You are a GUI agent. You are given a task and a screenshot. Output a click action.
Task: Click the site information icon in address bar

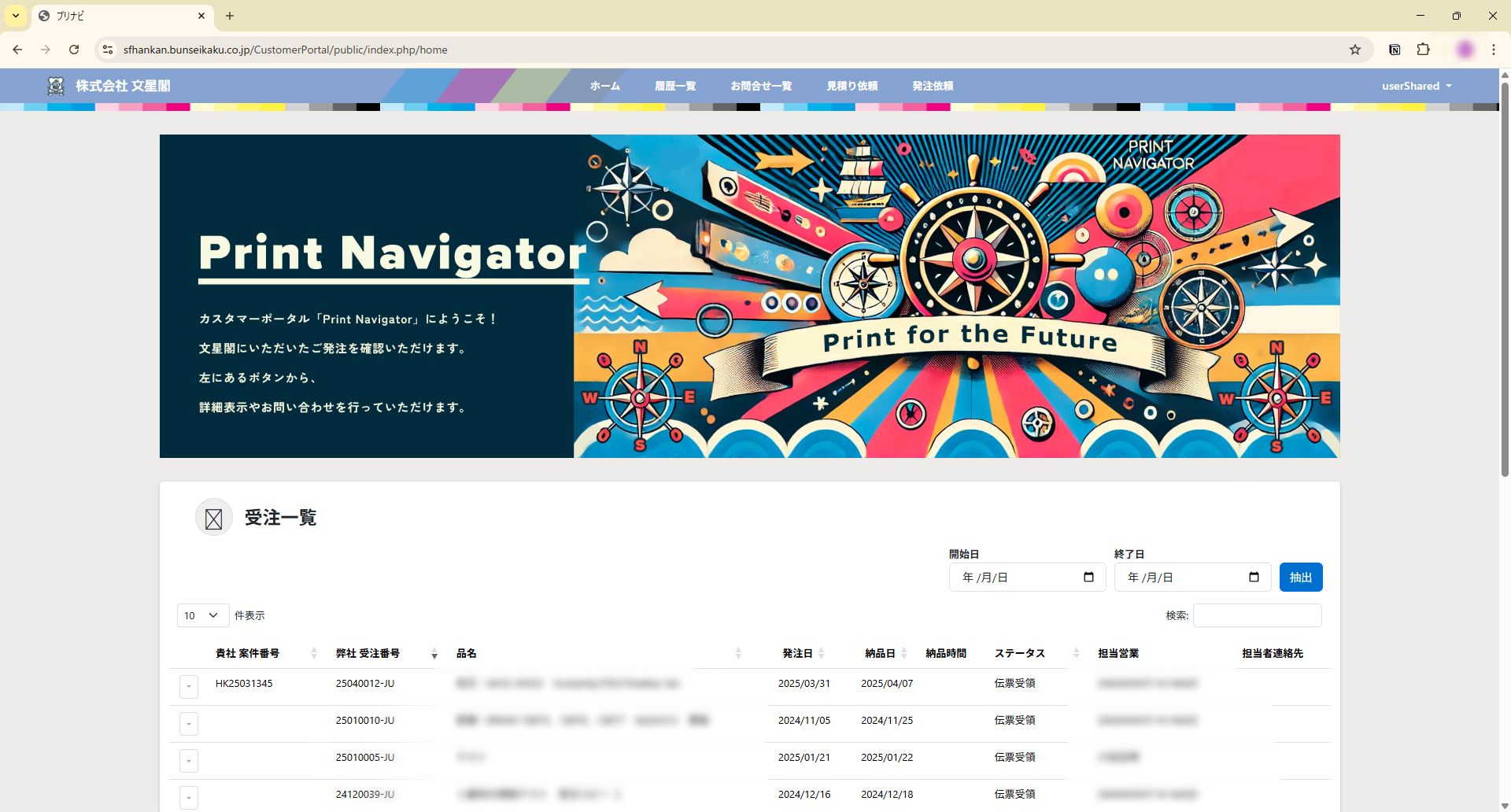click(x=108, y=50)
